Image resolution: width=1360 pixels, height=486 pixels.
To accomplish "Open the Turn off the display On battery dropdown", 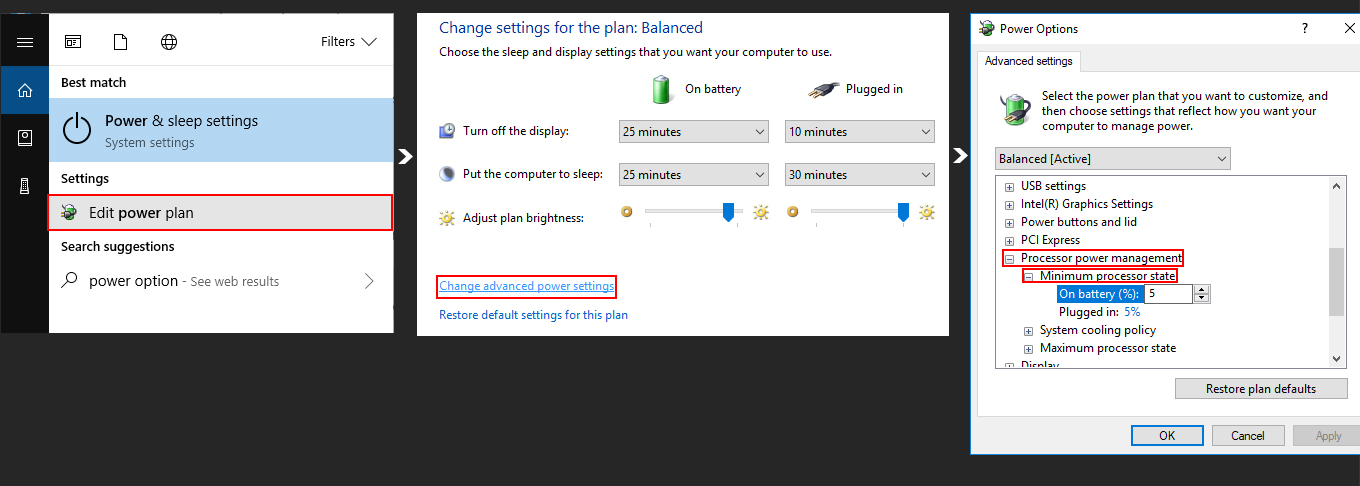I will coord(694,131).
